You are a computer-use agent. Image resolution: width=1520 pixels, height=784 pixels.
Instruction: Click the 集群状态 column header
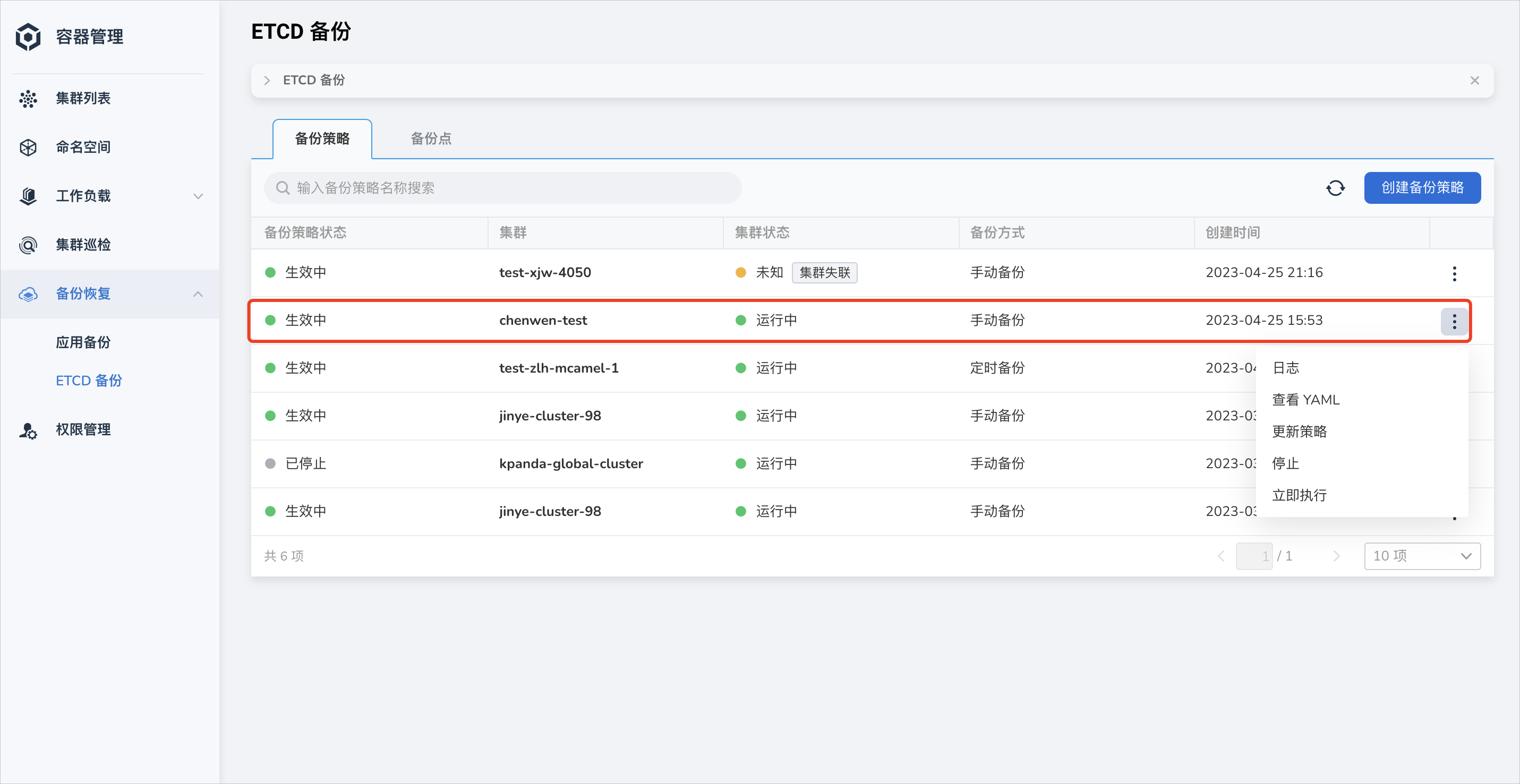click(x=762, y=233)
